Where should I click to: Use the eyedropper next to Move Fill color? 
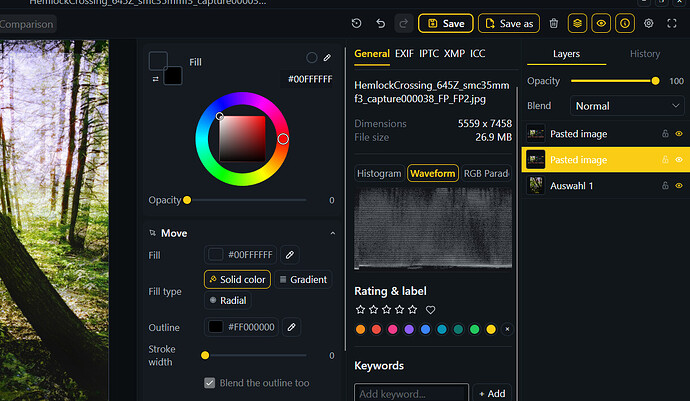coord(290,254)
